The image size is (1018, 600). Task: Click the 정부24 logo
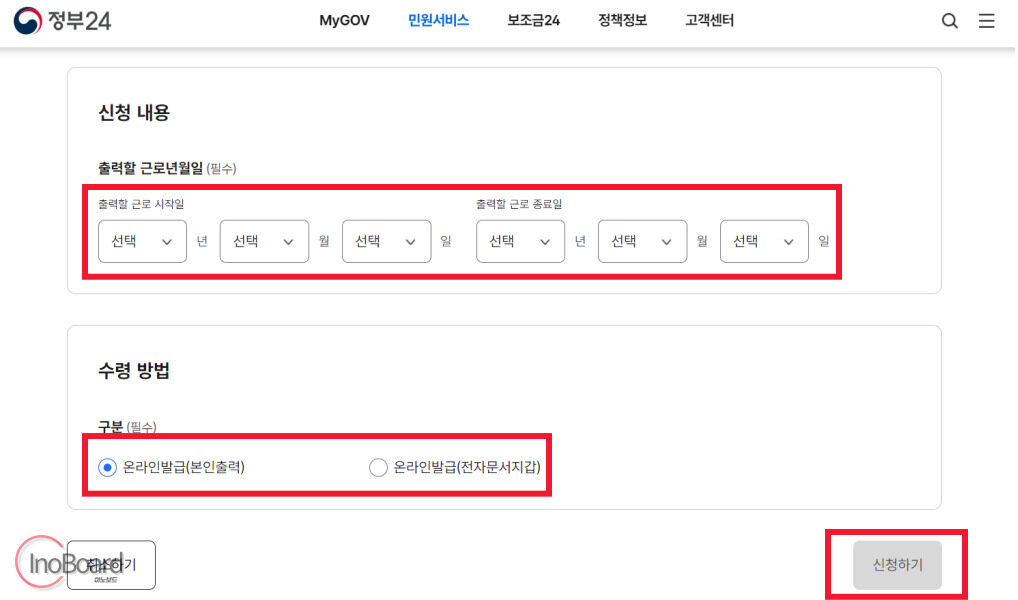(62, 21)
